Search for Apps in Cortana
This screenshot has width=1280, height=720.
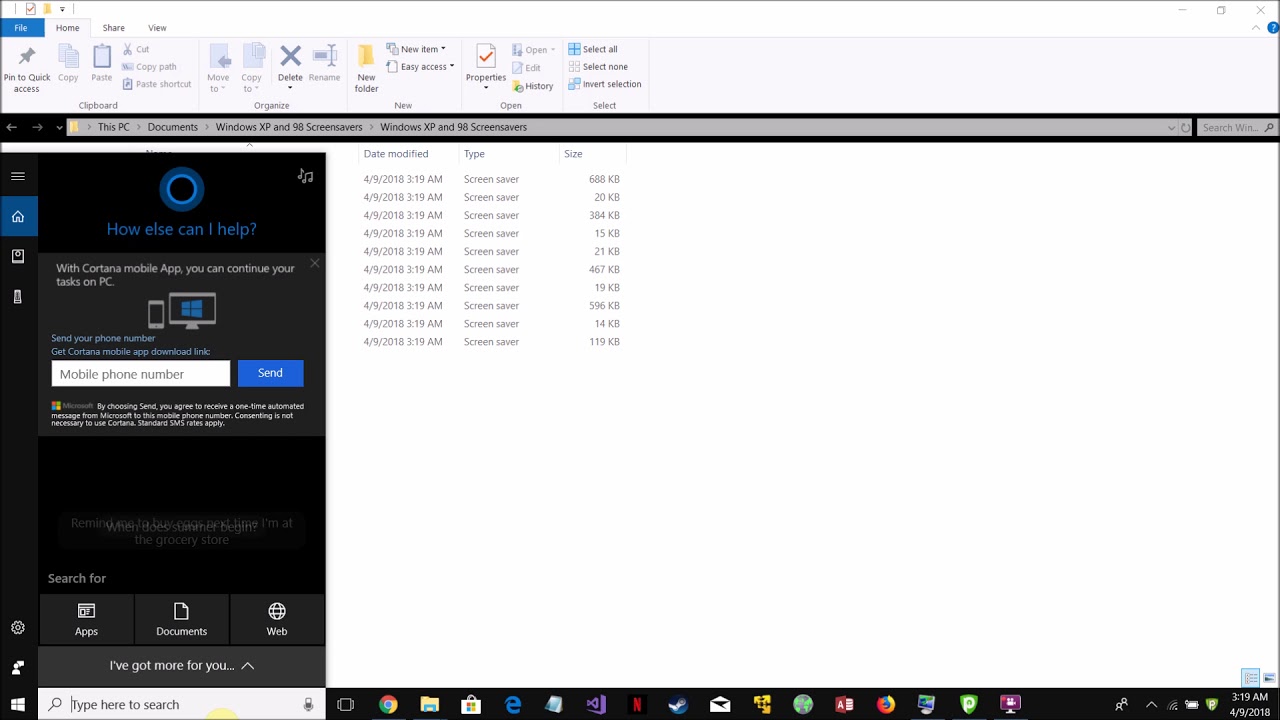(x=86, y=619)
